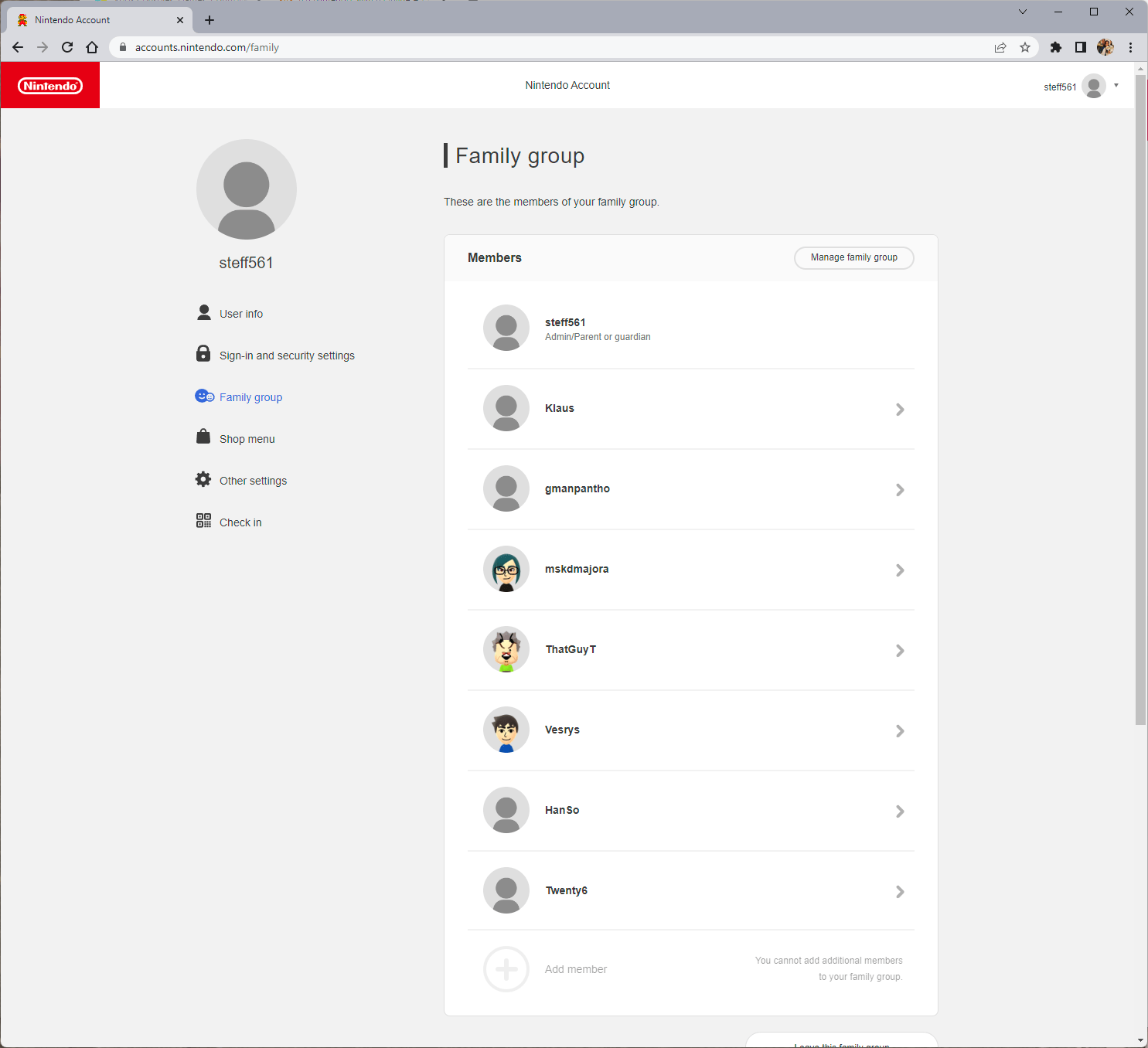This screenshot has height=1048, width=1148.
Task: Expand Vesrys member details chevron
Action: click(900, 731)
